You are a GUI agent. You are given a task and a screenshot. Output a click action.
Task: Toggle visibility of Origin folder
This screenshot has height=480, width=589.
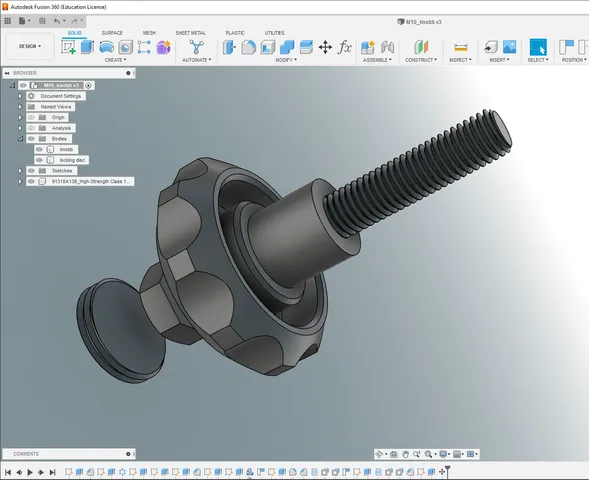pos(31,118)
